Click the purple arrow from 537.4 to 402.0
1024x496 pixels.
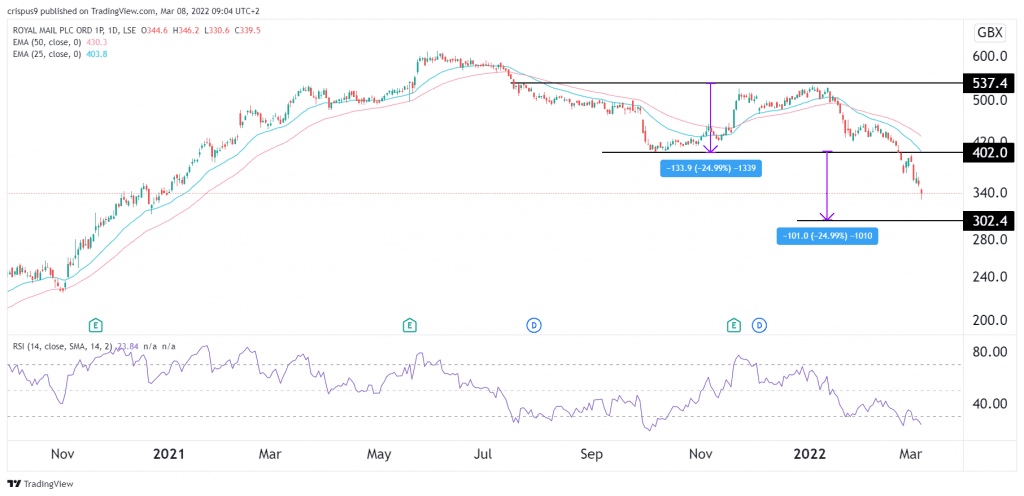[x=710, y=117]
